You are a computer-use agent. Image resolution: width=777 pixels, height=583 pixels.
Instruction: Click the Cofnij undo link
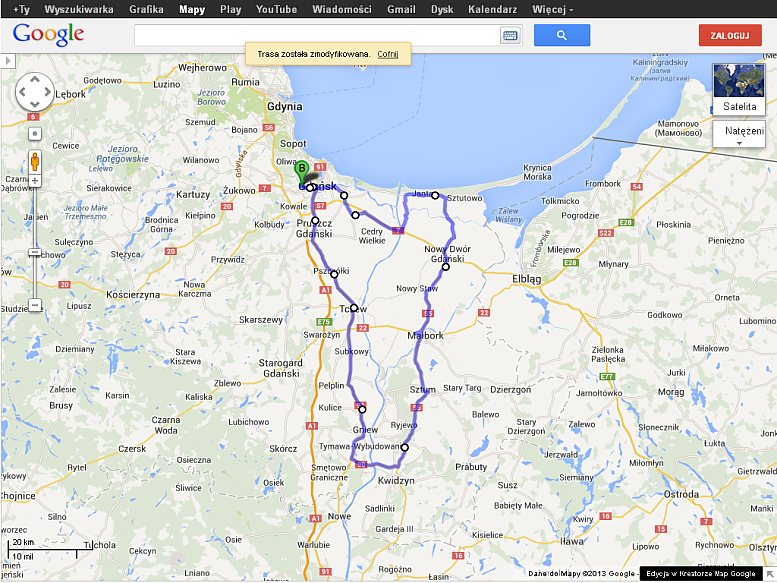pyautogui.click(x=388, y=54)
